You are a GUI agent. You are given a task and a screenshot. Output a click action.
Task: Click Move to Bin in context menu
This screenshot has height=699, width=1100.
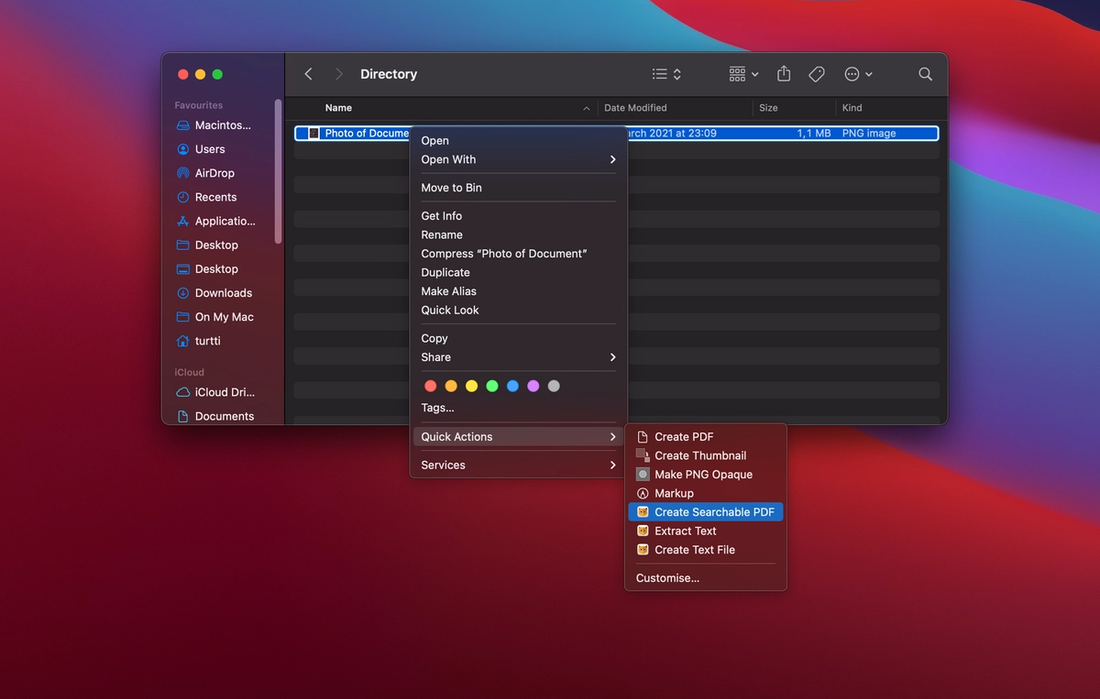coord(451,188)
